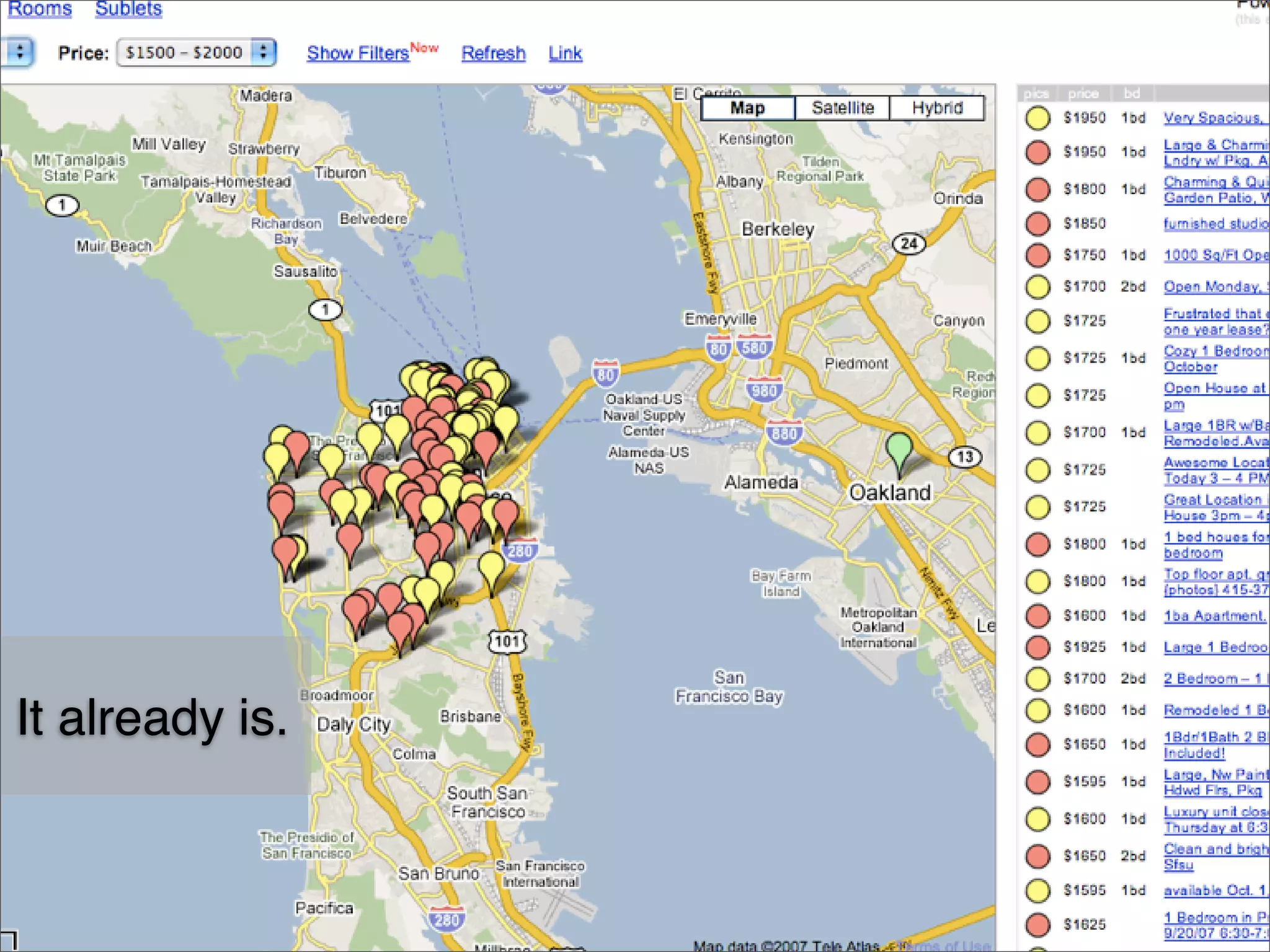Open the 'Very Spacious' listing link
Screen dimensions: 1270x952
pos(1212,118)
